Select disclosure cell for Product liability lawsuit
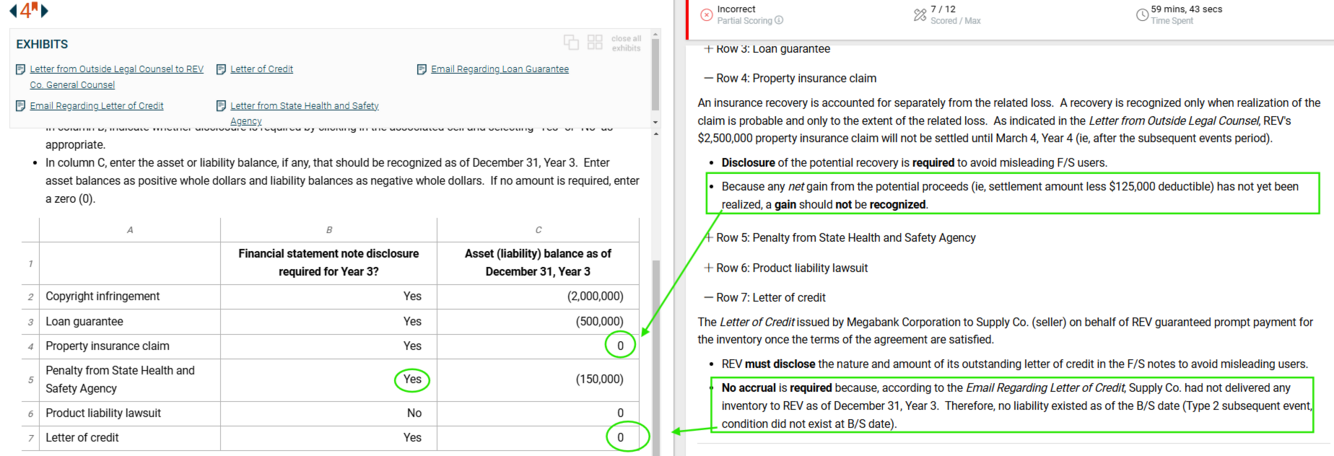The width and height of the screenshot is (1334, 456). (x=328, y=413)
